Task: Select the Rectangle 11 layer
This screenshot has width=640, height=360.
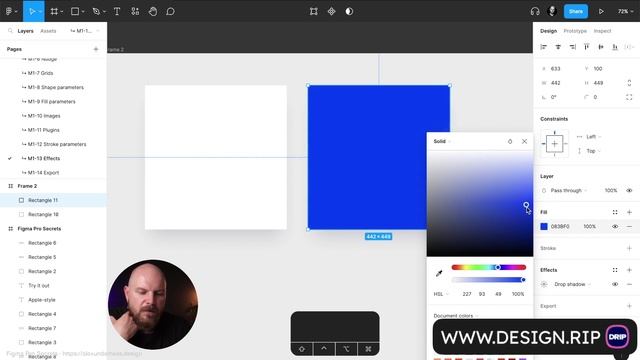Action: (x=53, y=200)
